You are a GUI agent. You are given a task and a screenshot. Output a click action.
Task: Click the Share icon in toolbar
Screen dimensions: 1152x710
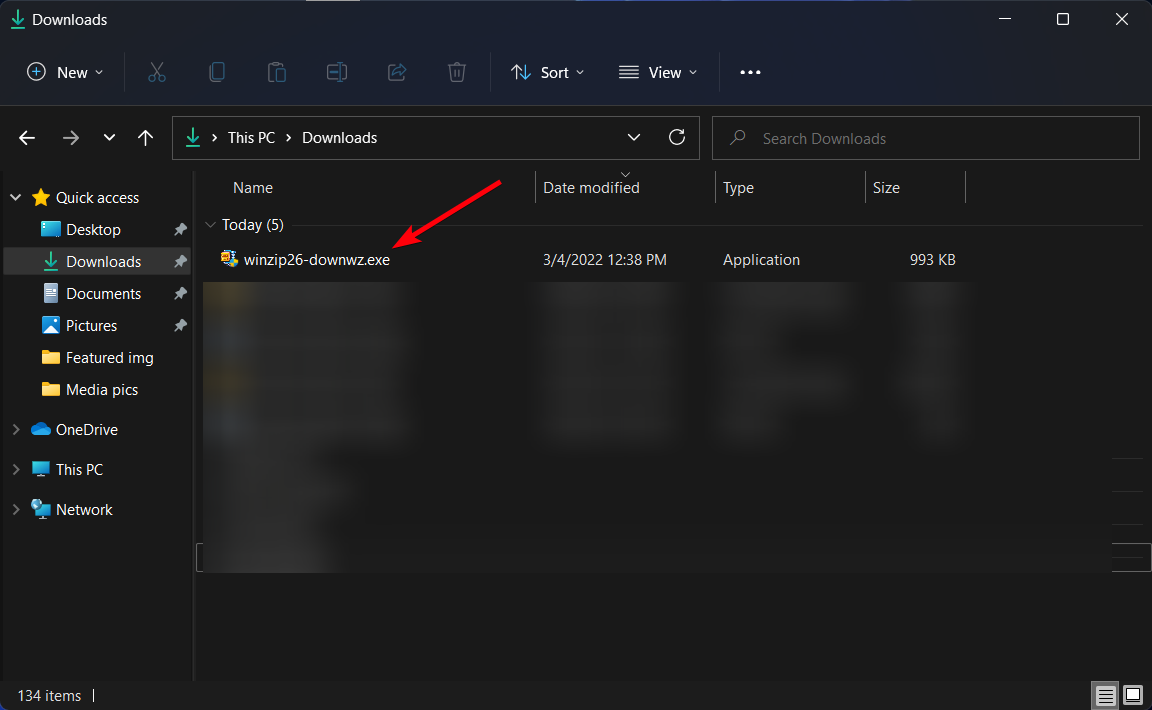397,72
